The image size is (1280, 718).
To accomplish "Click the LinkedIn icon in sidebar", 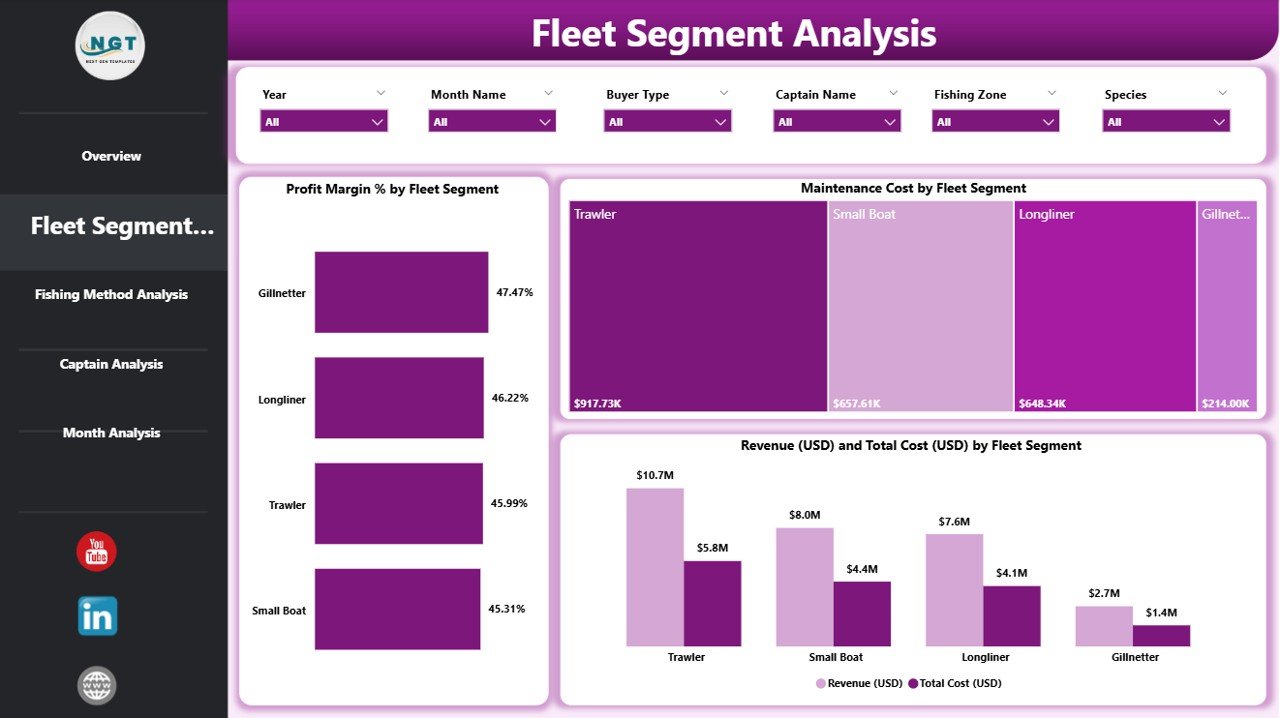I will click(96, 617).
